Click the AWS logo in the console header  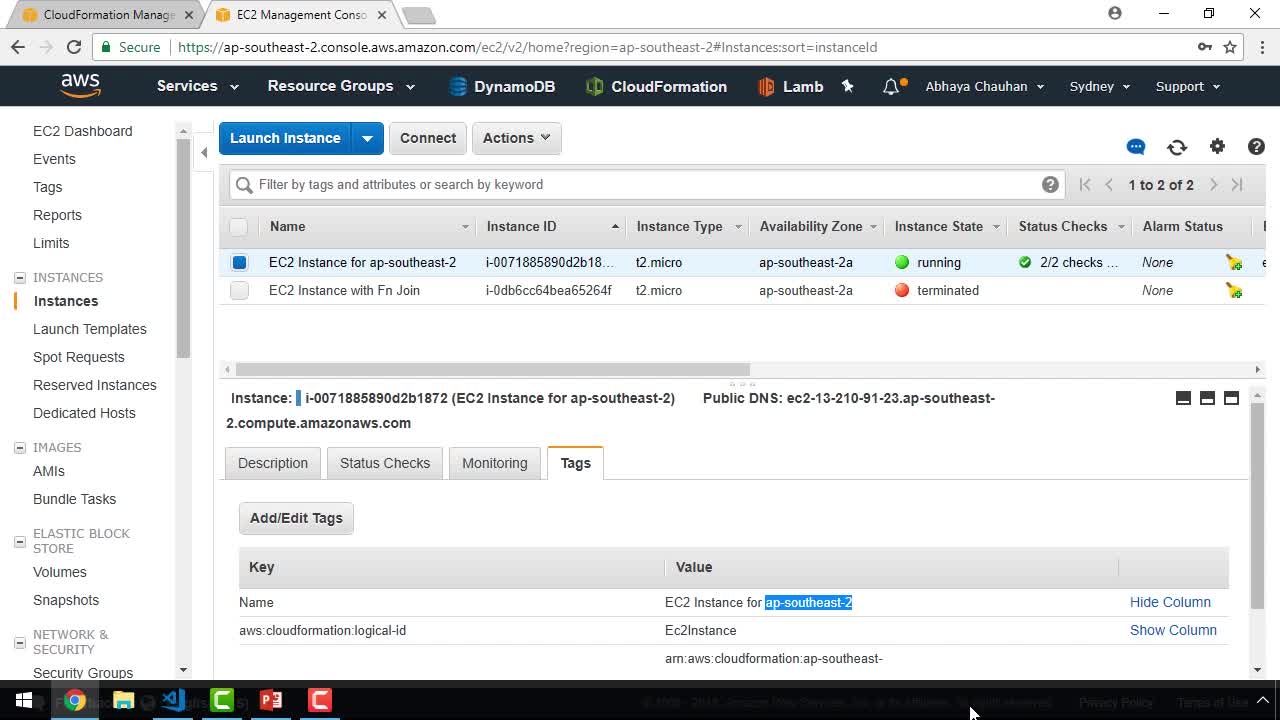pyautogui.click(x=80, y=86)
